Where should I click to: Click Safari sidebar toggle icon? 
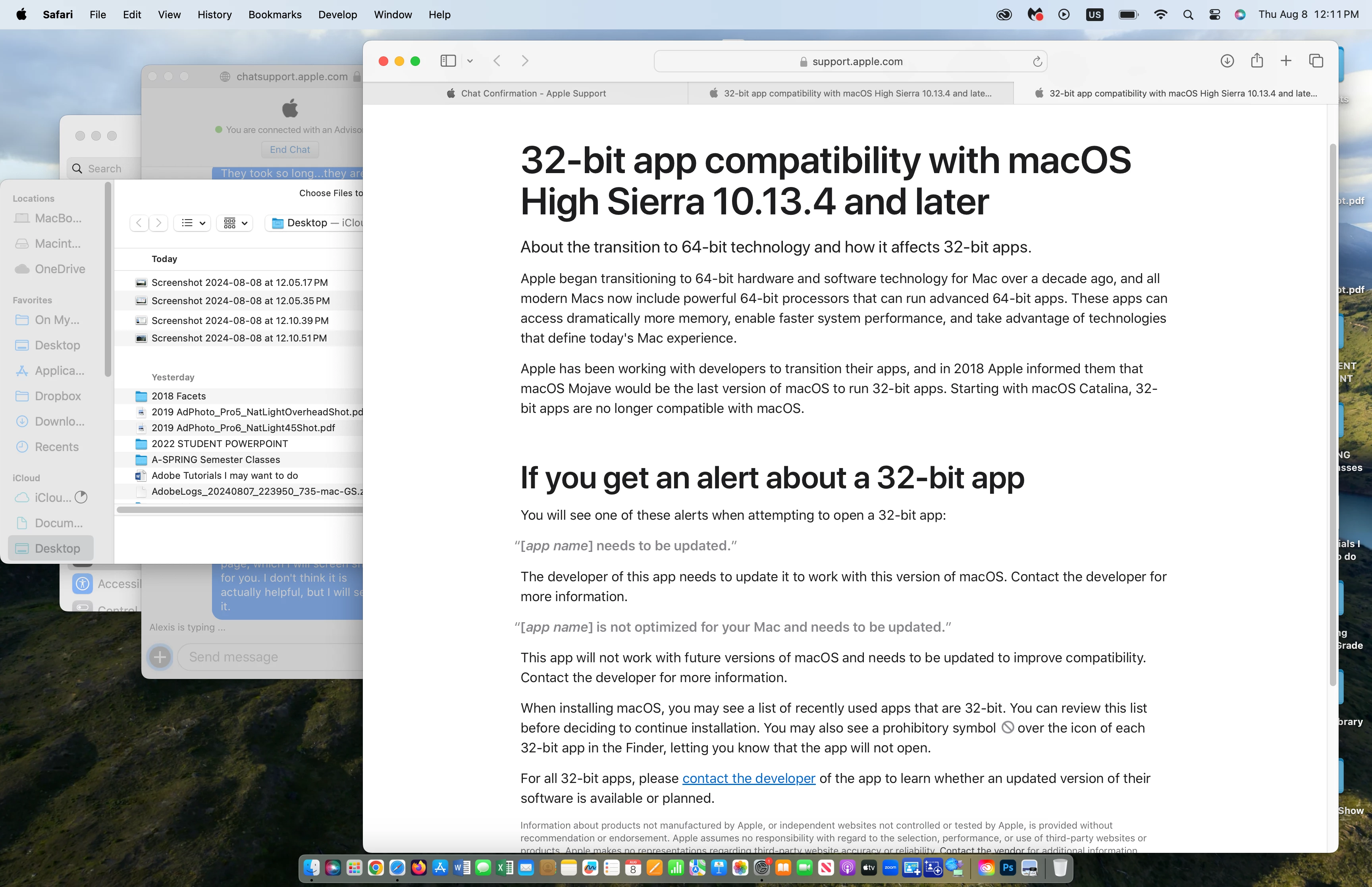(x=448, y=61)
